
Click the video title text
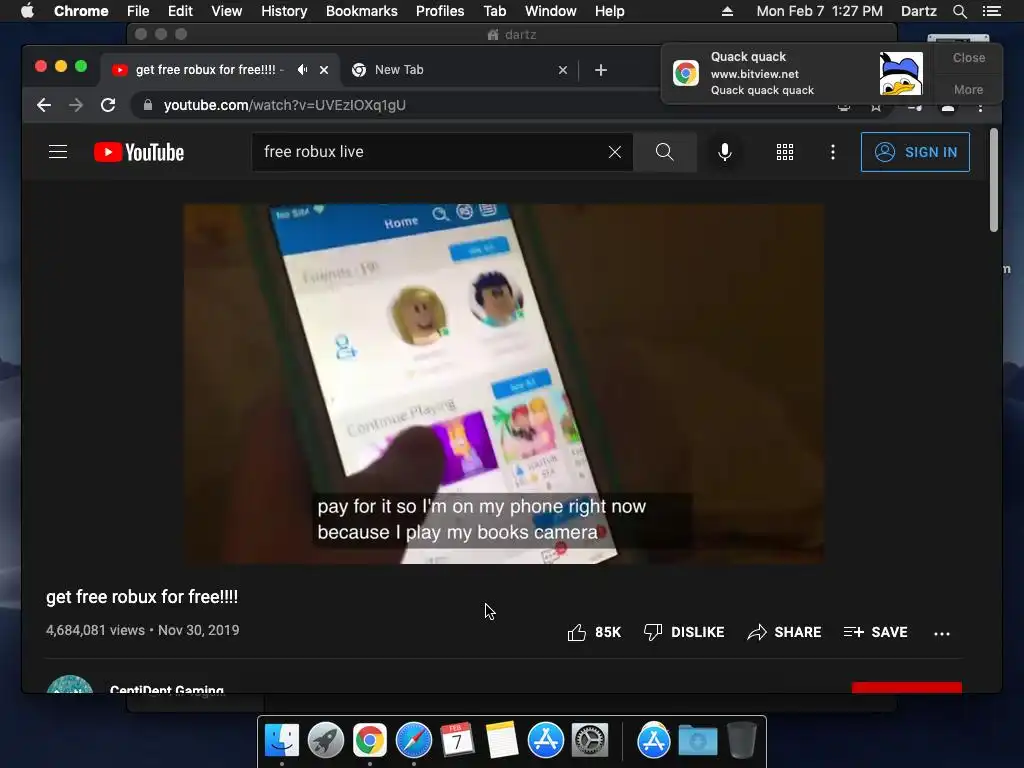pos(142,597)
